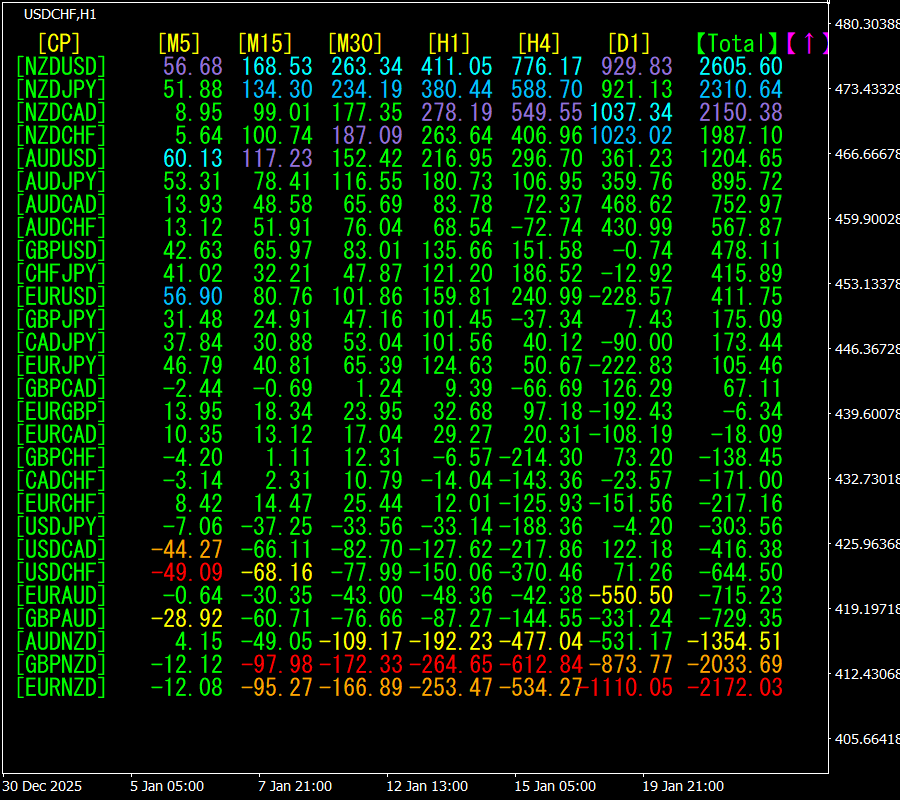
Task: Click the [EURCAD] pair label
Action: tap(61, 434)
